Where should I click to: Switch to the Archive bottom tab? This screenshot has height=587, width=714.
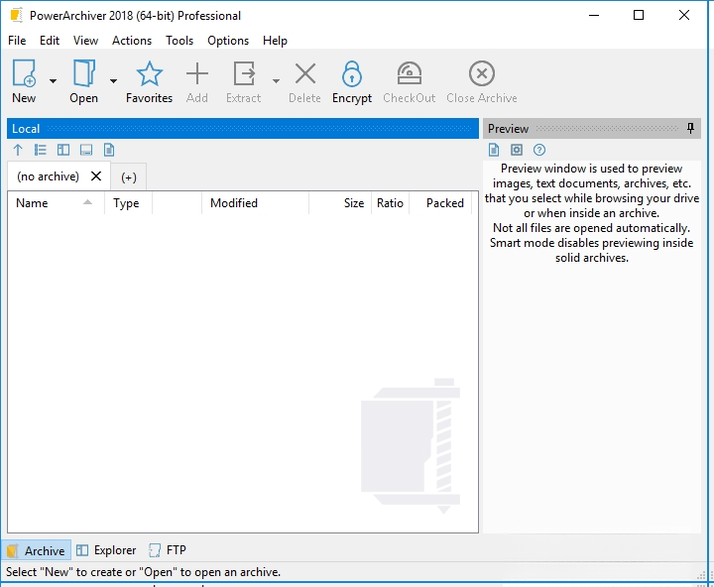(x=36, y=551)
